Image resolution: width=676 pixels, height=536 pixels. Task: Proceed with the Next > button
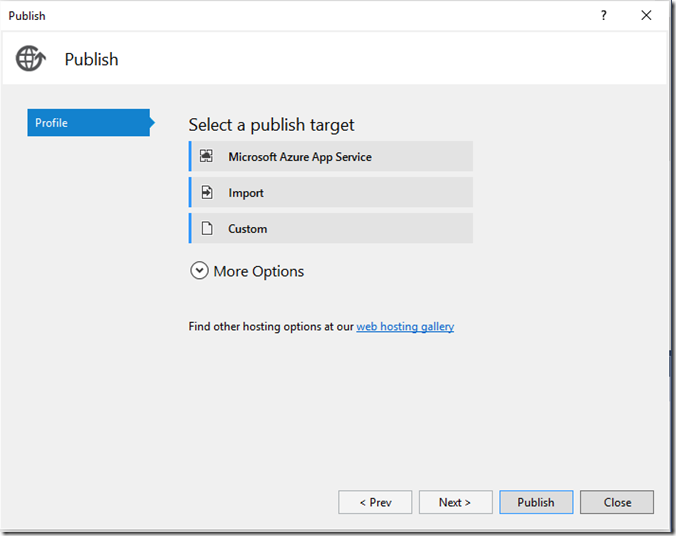tap(455, 502)
